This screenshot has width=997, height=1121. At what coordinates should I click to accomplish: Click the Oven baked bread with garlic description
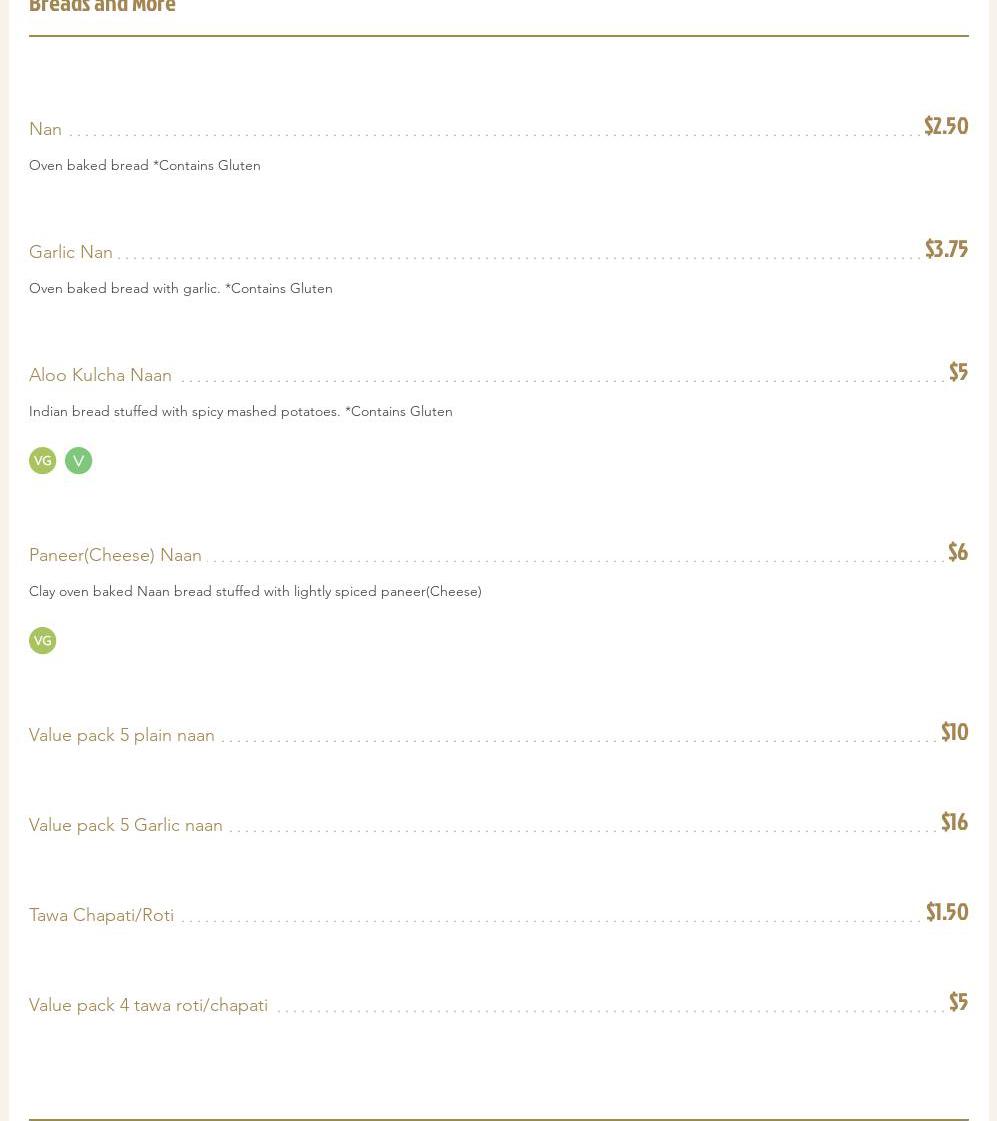tap(180, 288)
